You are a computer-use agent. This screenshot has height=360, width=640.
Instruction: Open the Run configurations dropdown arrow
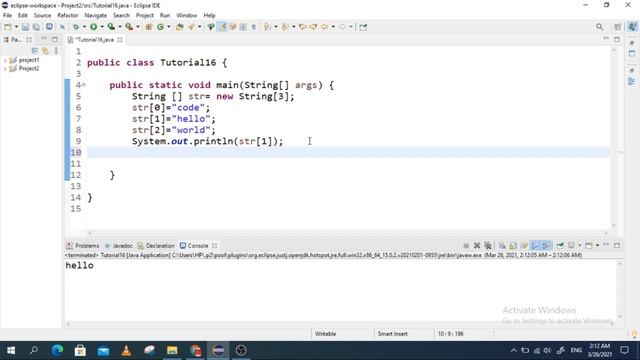click(x=102, y=27)
